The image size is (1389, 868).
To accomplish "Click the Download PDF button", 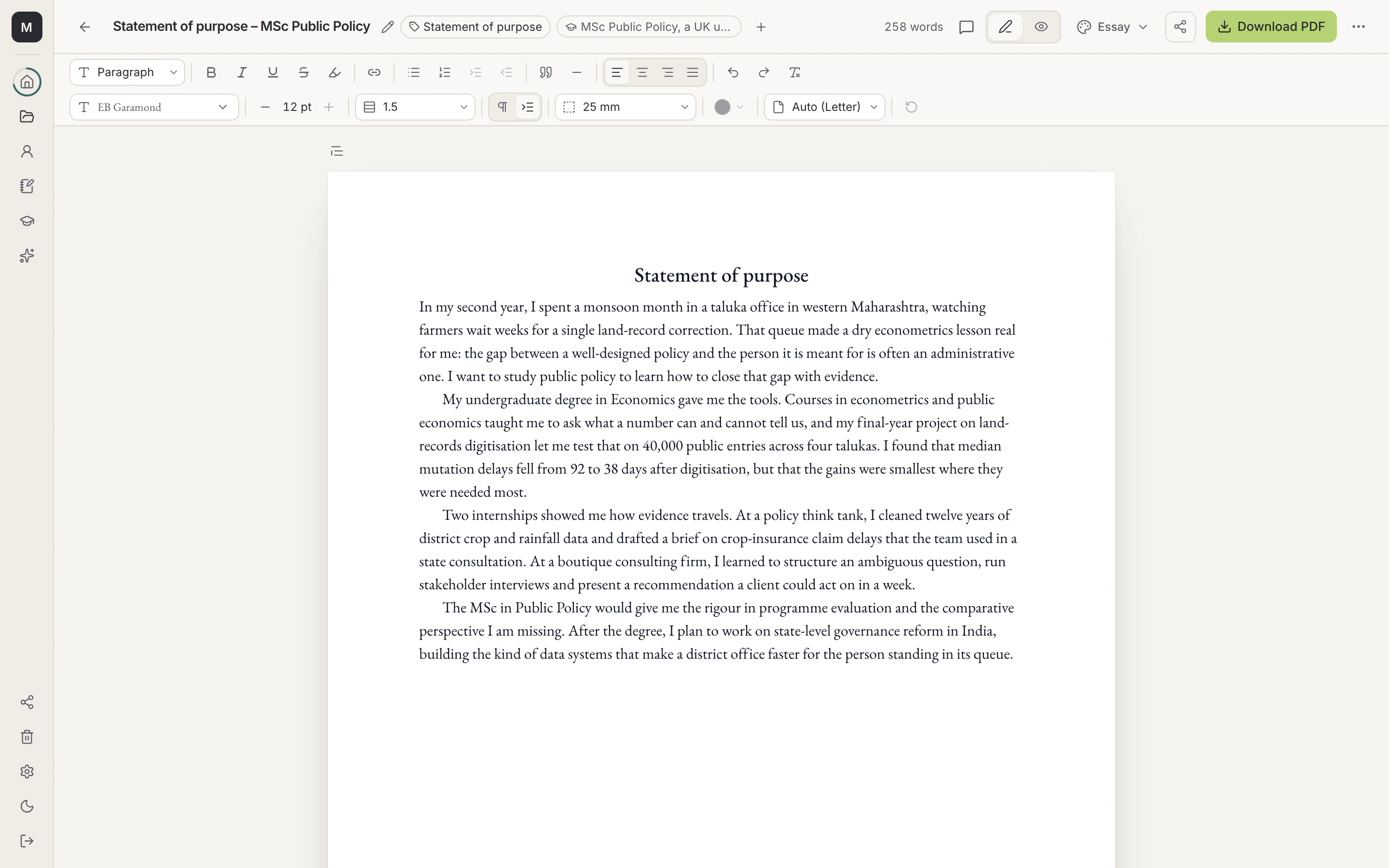I will click(x=1271, y=27).
